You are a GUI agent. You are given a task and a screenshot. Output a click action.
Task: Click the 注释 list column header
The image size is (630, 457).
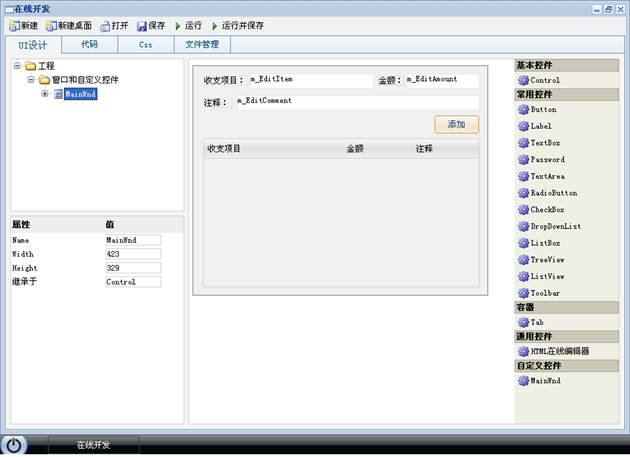[x=424, y=149]
